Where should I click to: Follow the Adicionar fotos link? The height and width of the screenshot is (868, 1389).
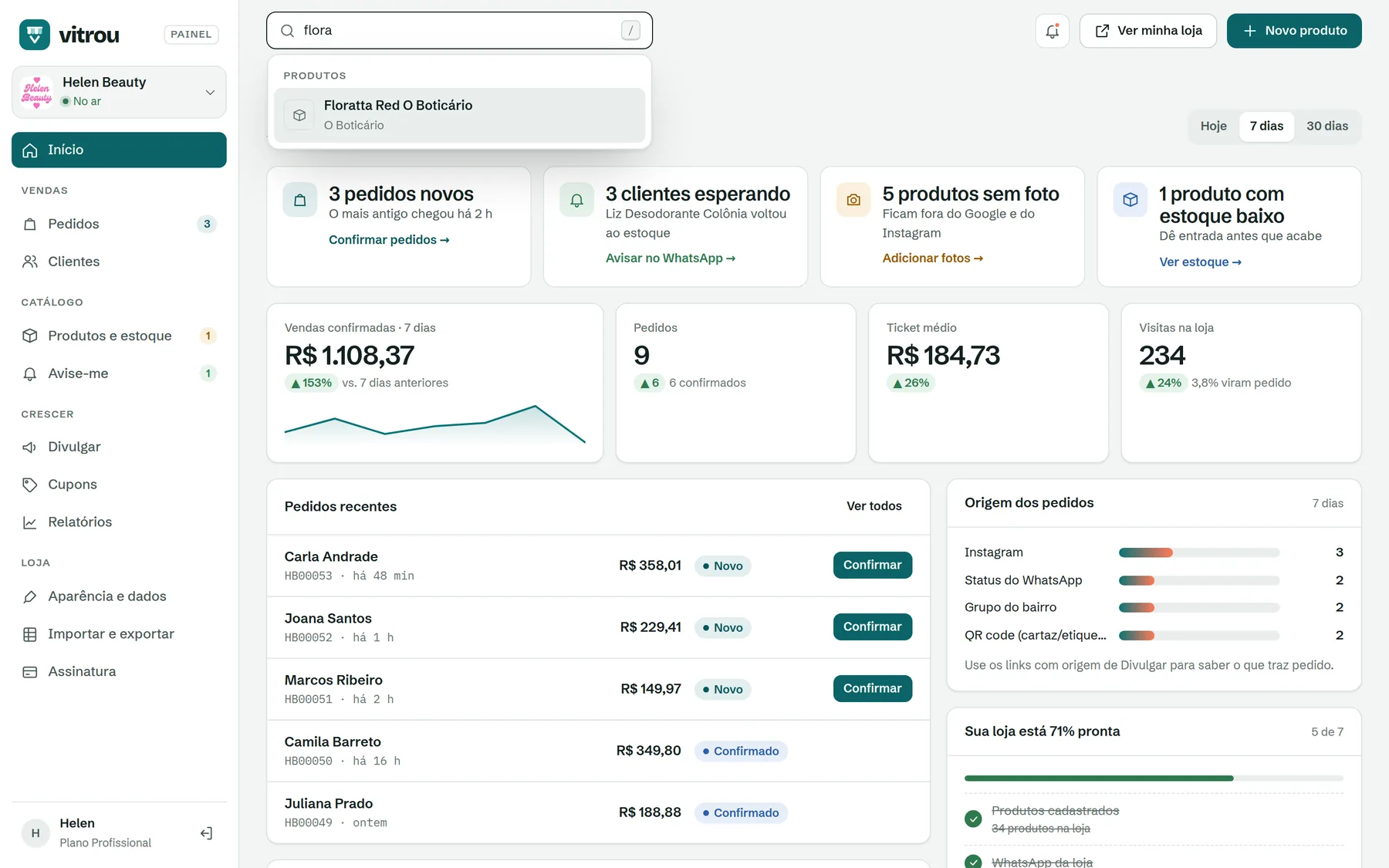click(933, 258)
